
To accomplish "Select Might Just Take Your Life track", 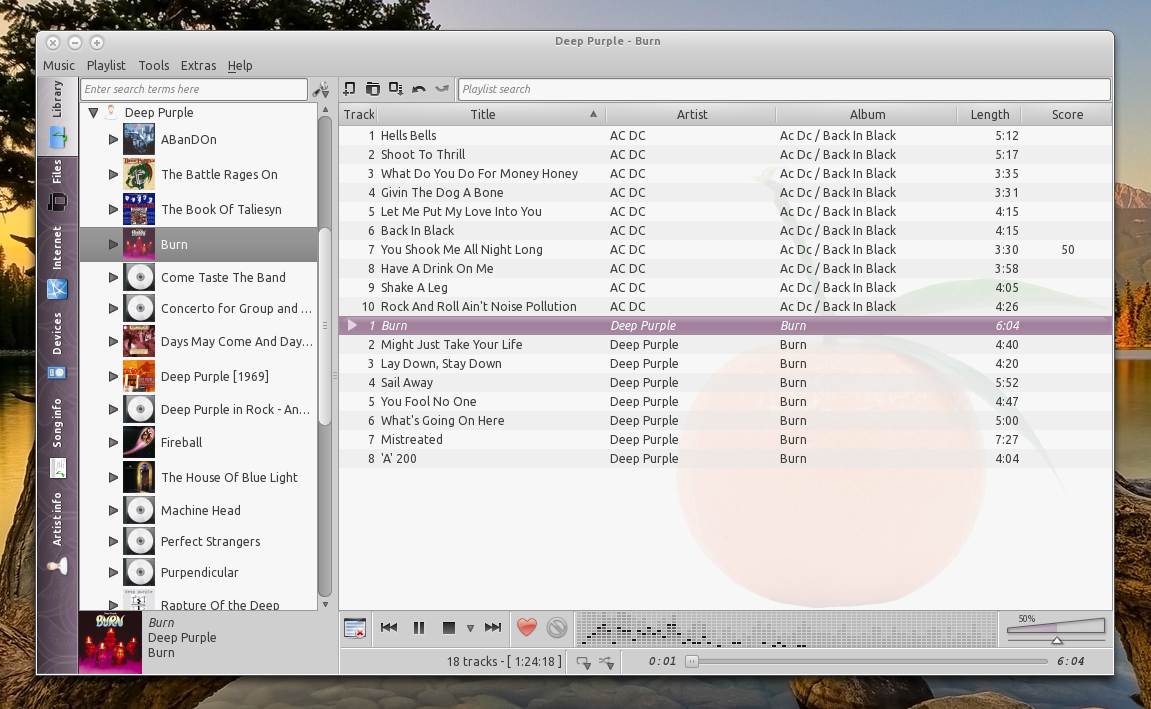I will (725, 345).
